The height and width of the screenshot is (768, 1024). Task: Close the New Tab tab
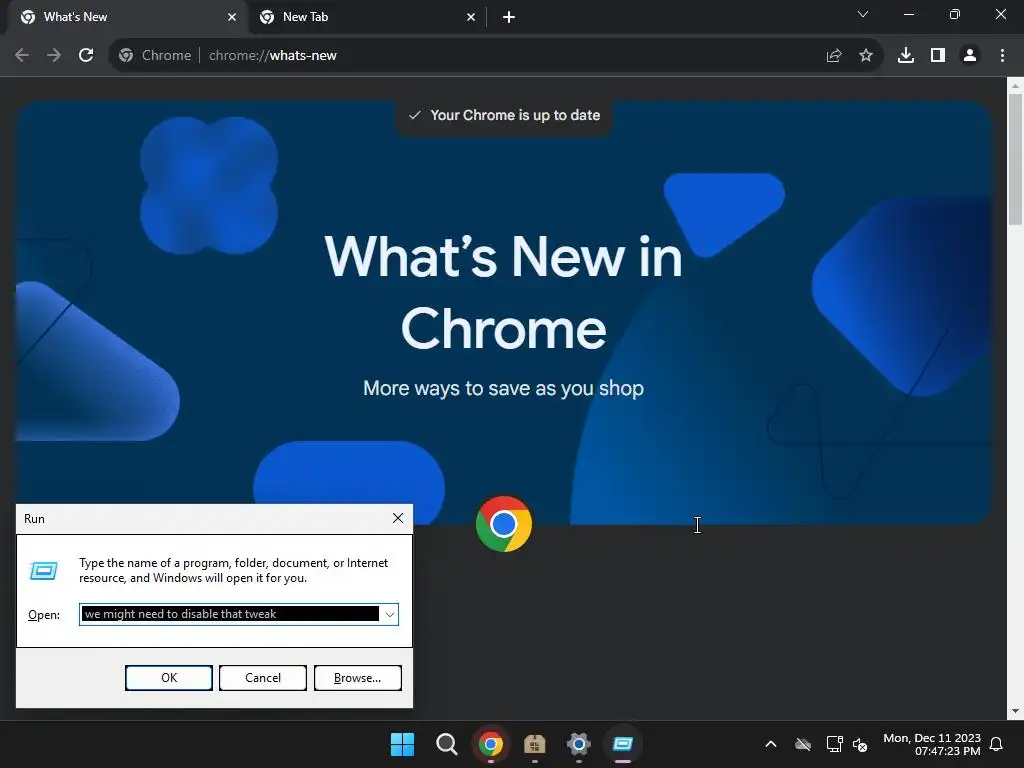pos(471,17)
